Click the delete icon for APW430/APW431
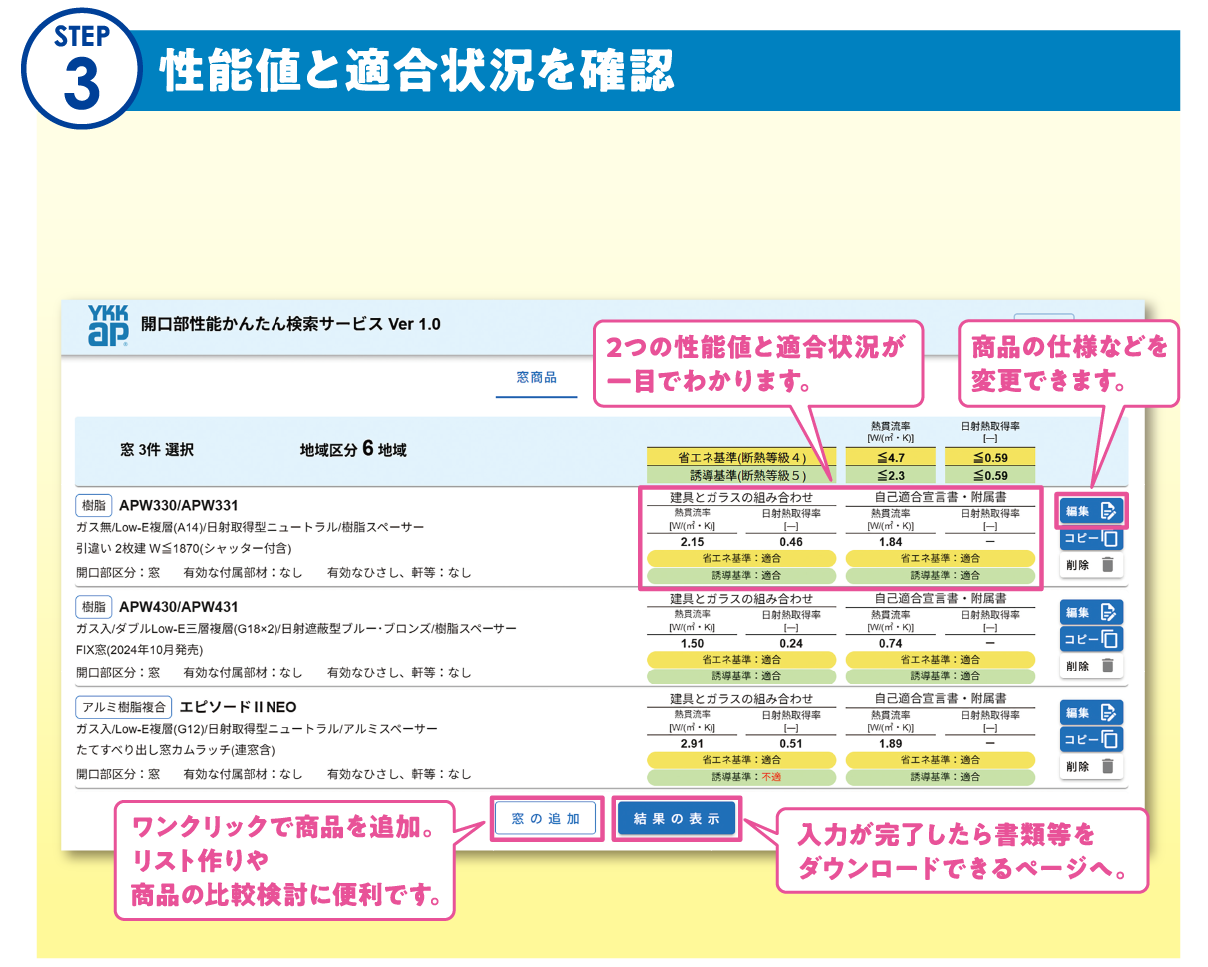This screenshot has width=1208, height=967. coord(1090,666)
